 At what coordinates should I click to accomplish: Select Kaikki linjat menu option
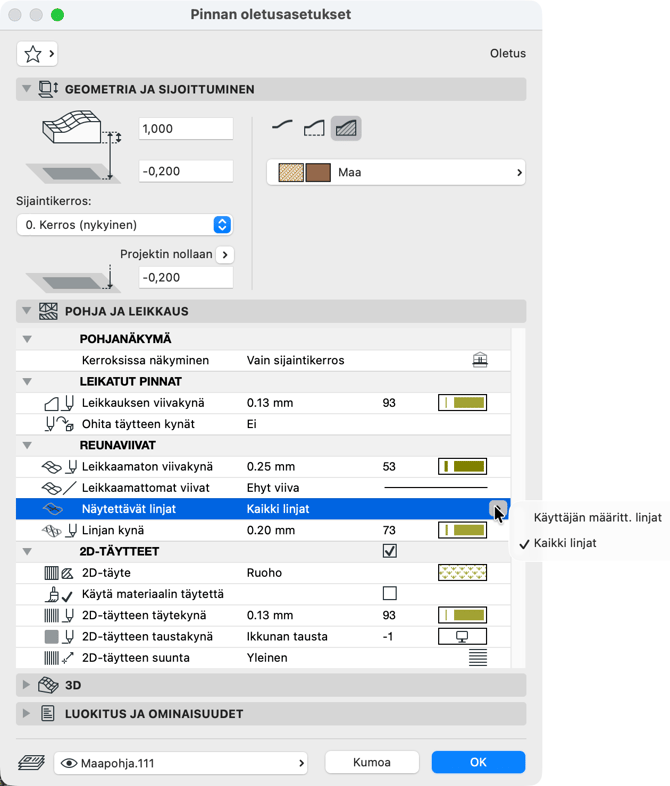tap(565, 543)
